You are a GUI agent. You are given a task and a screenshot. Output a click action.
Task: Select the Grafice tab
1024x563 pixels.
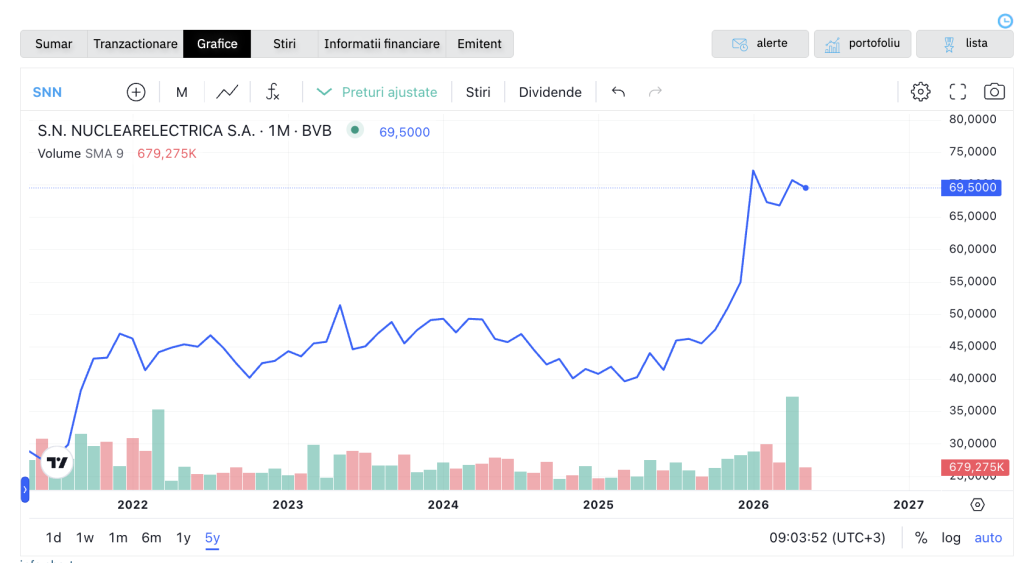[217, 44]
